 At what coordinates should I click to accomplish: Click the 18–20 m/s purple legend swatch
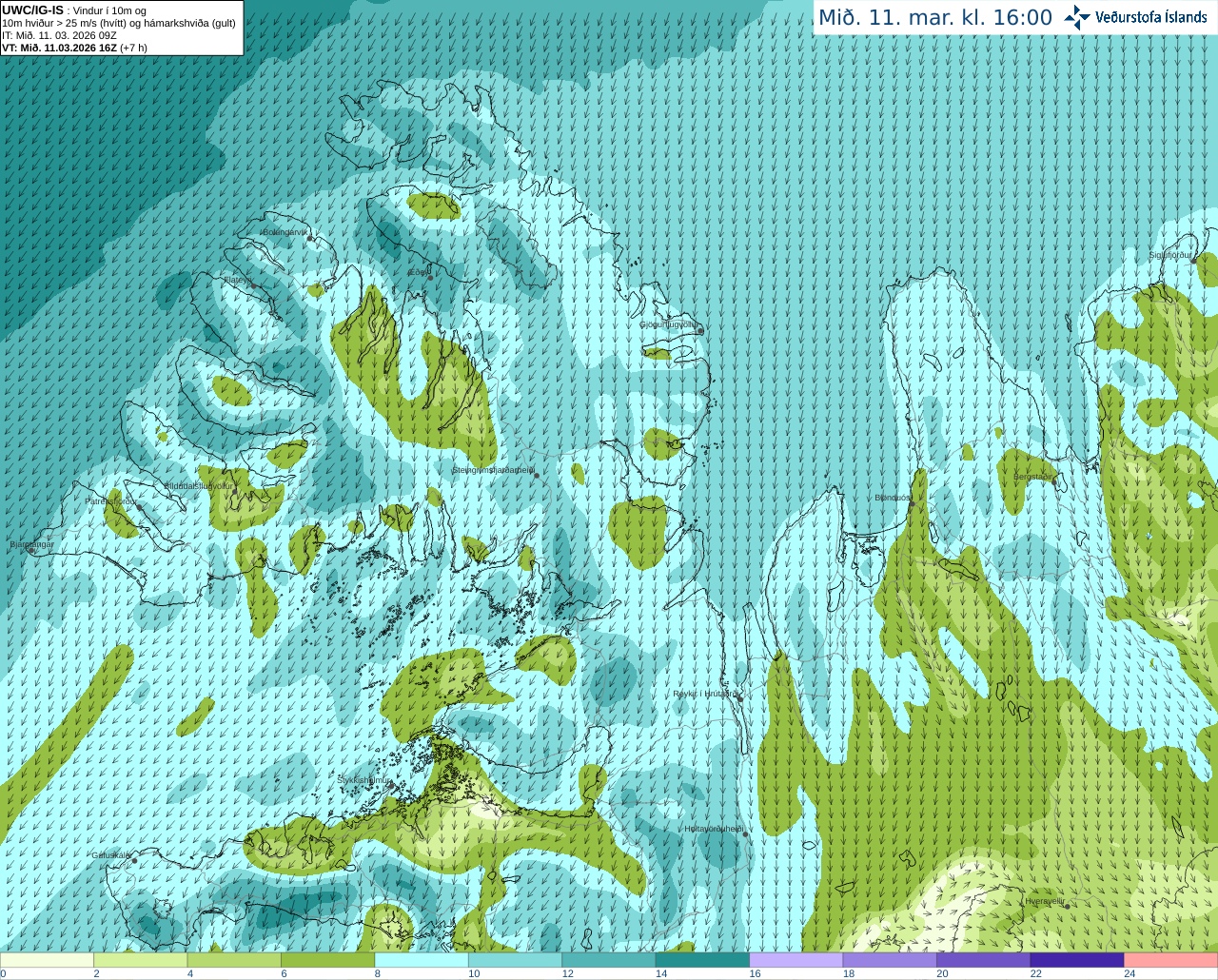890,960
